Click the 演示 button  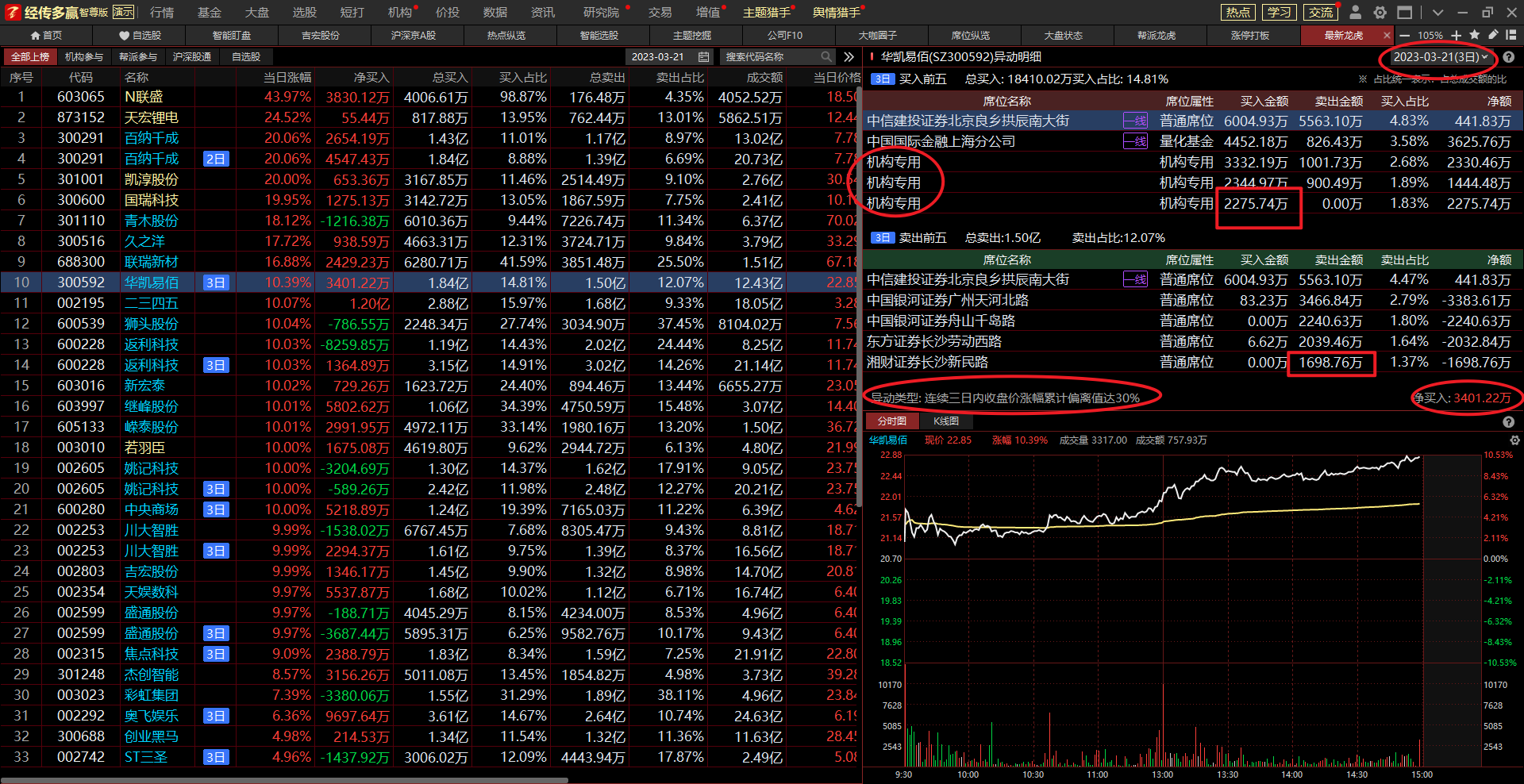point(123,12)
